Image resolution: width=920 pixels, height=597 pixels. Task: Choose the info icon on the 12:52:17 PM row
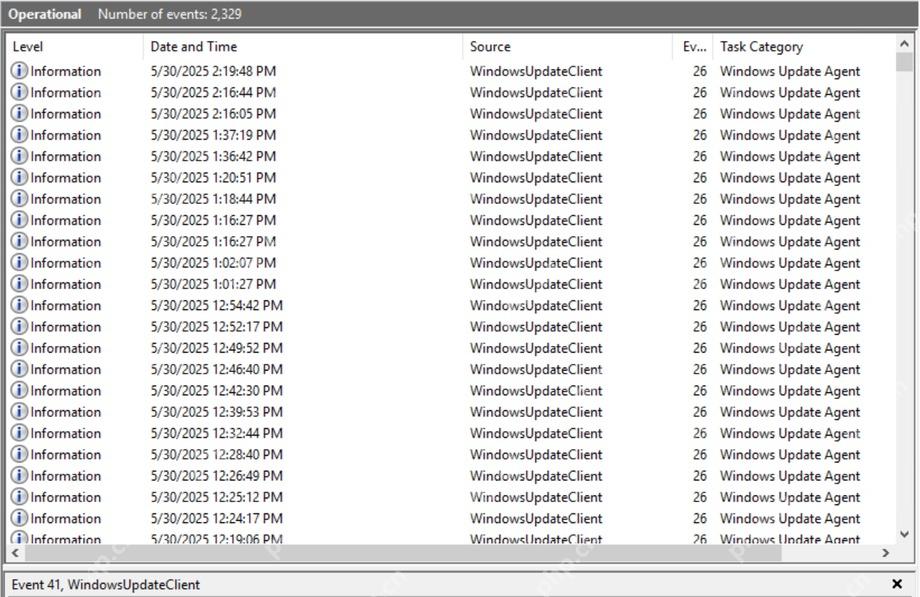(x=19, y=326)
